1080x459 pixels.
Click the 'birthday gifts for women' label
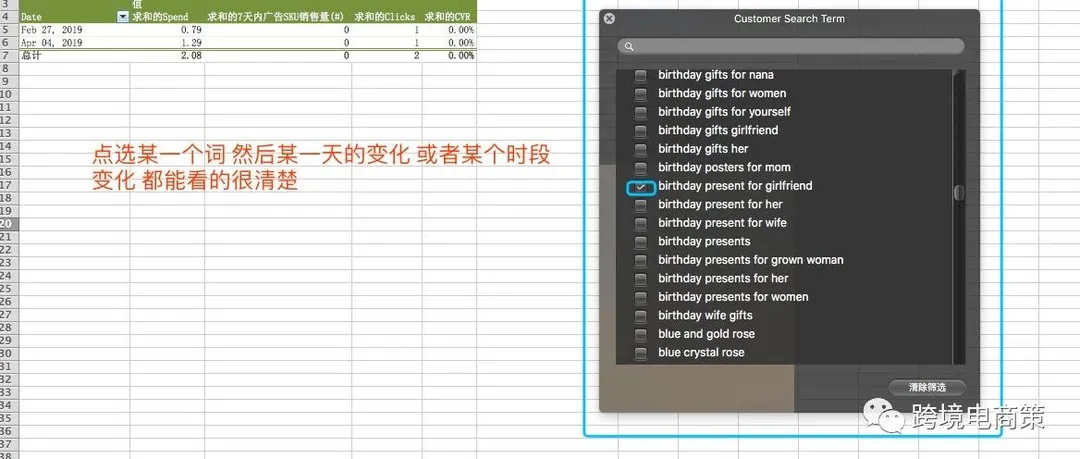(x=722, y=94)
